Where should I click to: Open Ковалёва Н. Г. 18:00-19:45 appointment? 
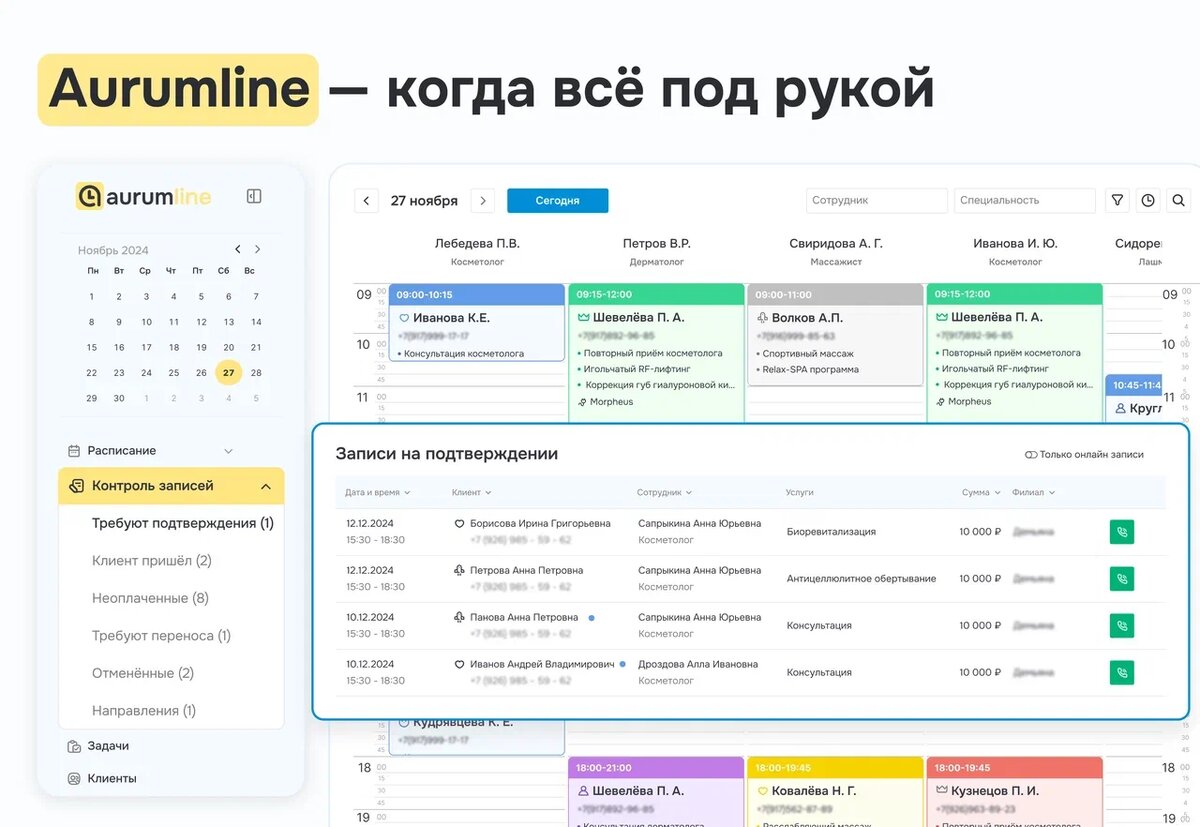point(835,791)
